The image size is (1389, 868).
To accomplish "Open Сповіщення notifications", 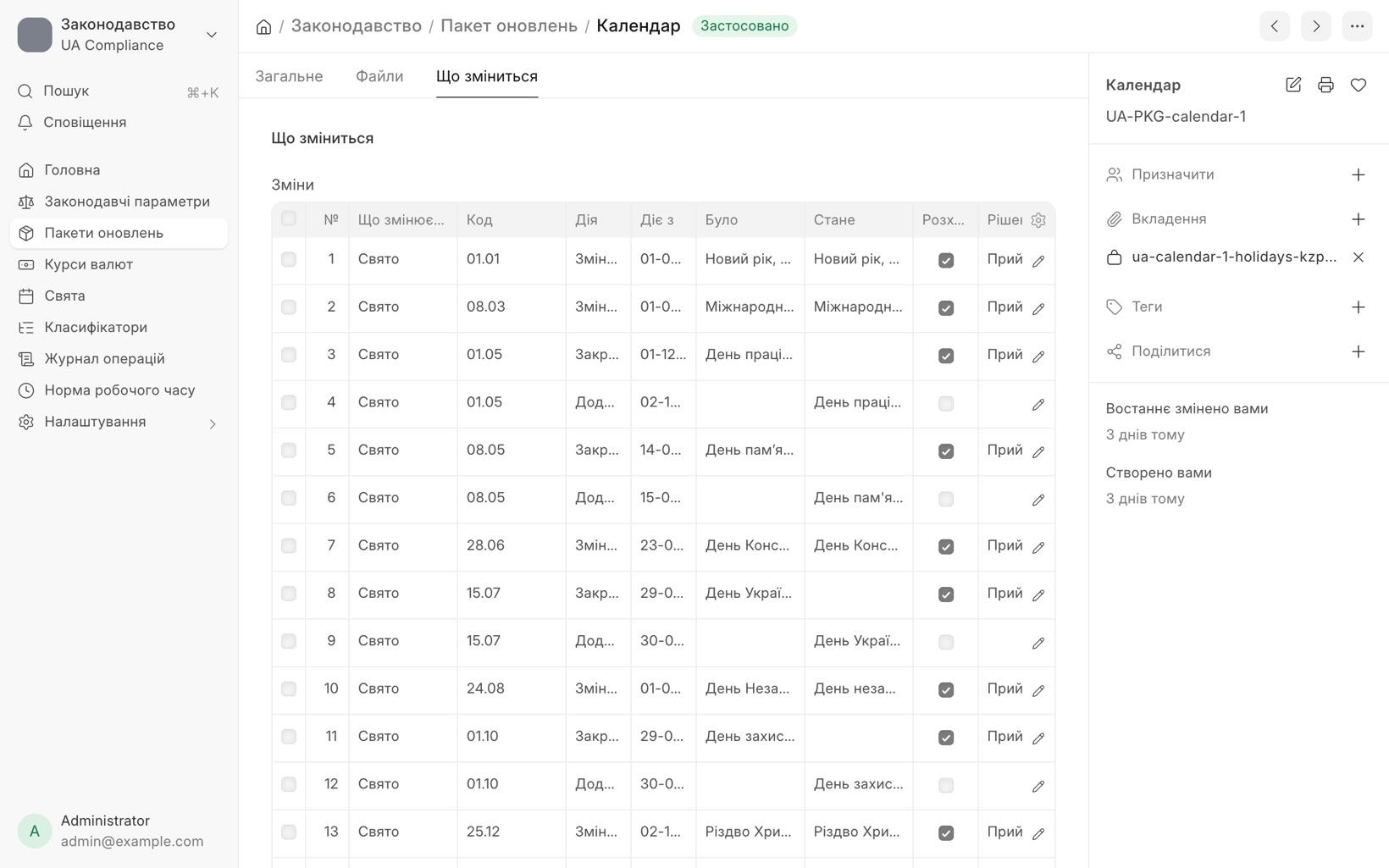I will [119, 123].
